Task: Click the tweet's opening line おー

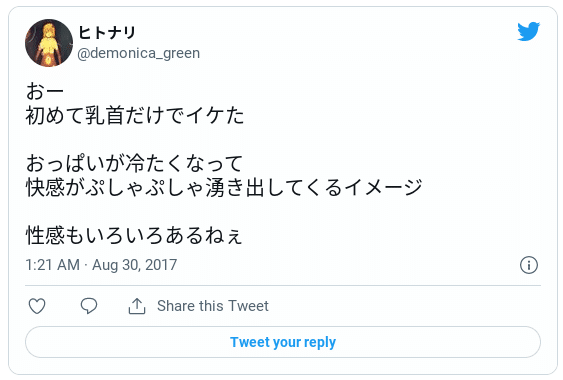Action: click(x=45, y=91)
